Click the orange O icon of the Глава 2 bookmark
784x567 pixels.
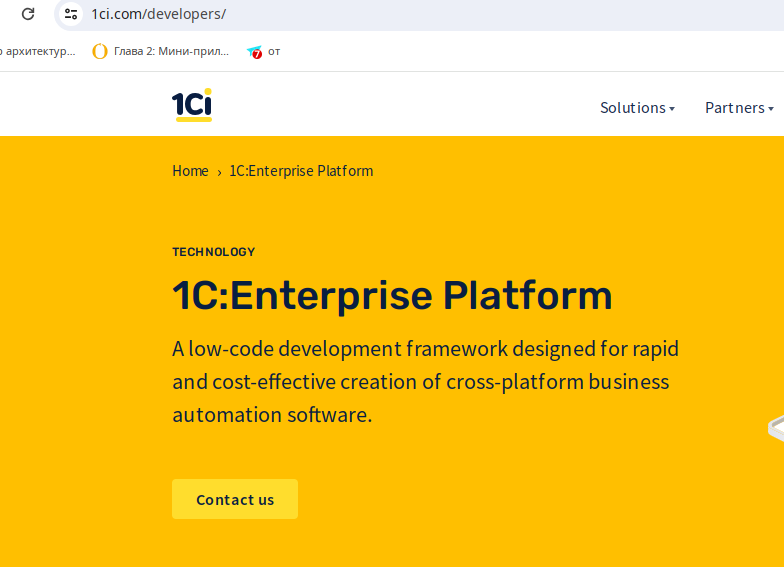coord(100,52)
